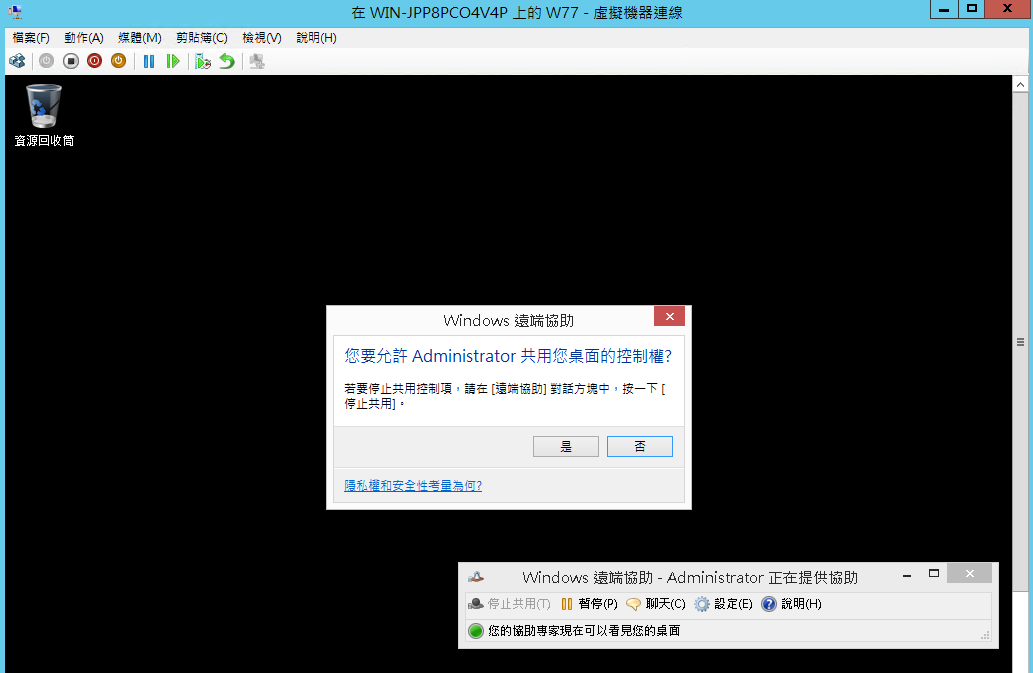Click the enhanced session toolbar icon

coord(257,61)
